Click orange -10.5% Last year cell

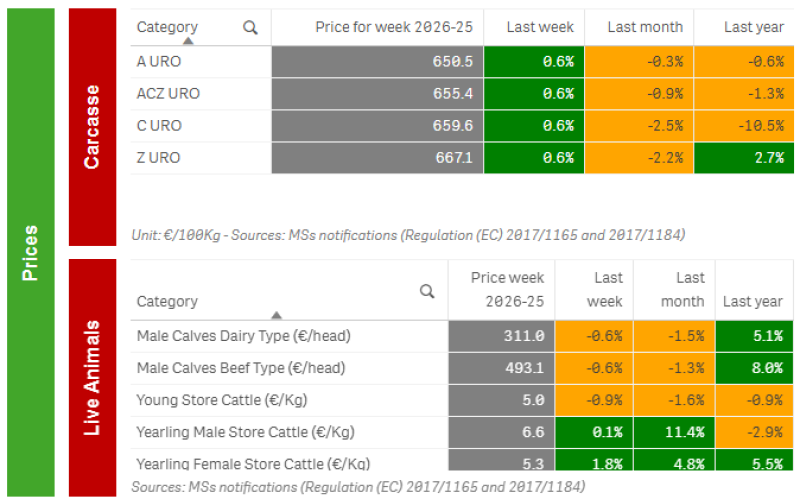point(744,126)
